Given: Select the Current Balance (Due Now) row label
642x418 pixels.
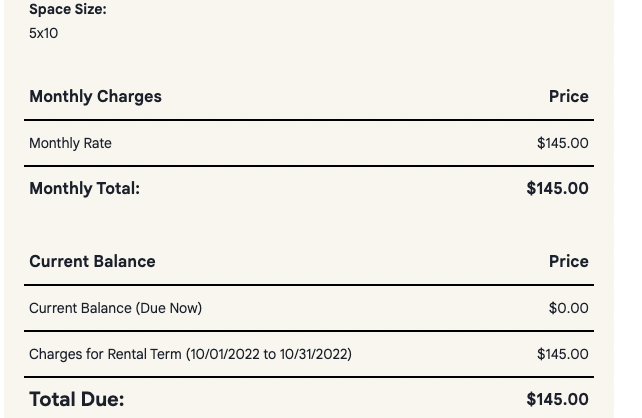Looking at the screenshot, I should coord(115,308).
